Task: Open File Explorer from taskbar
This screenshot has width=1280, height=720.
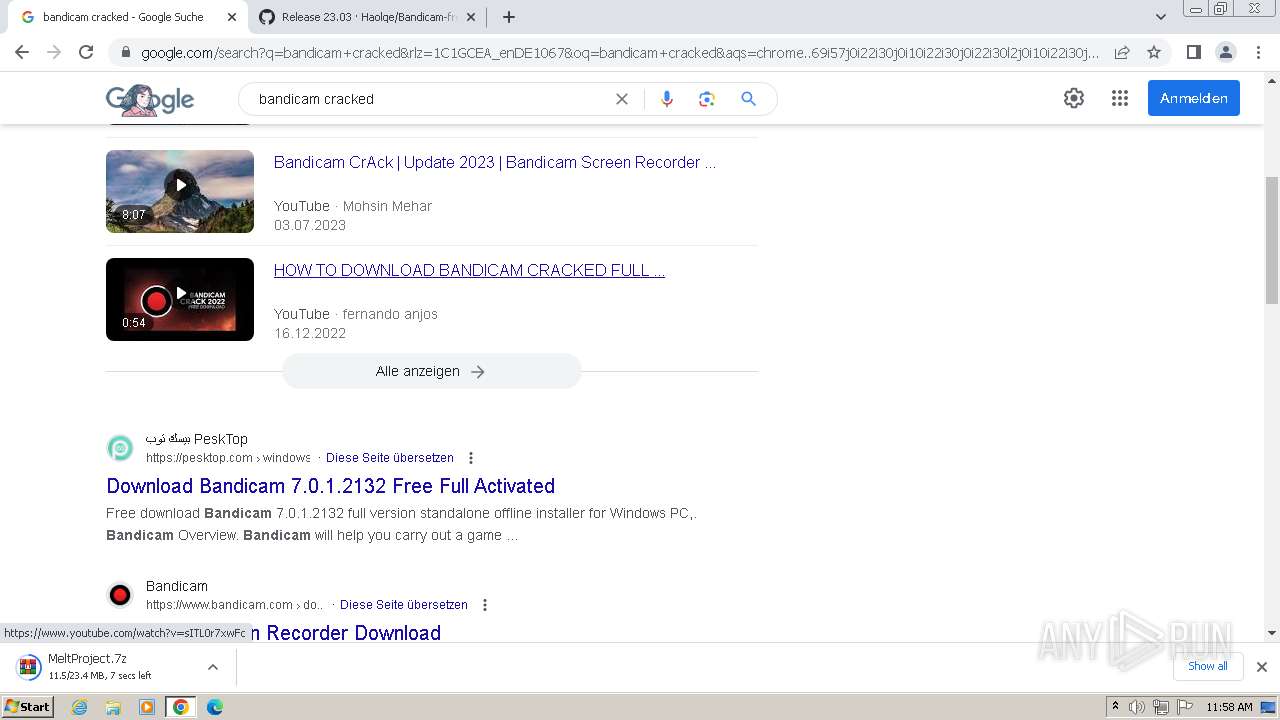Action: pos(113,707)
